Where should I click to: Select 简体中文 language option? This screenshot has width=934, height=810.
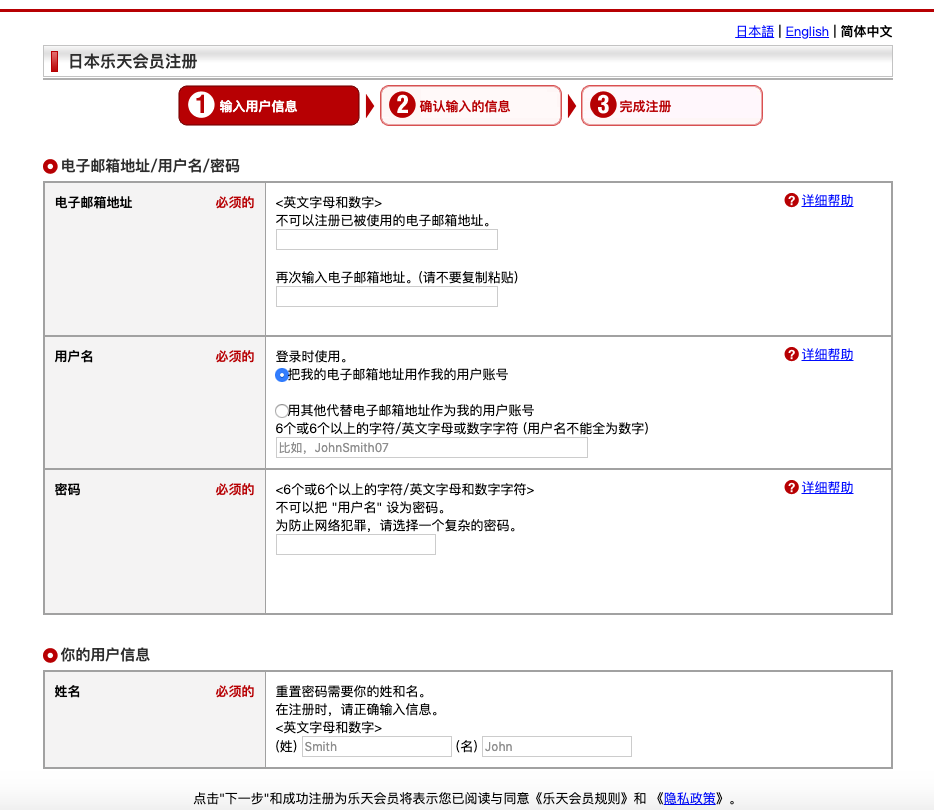[x=866, y=32]
